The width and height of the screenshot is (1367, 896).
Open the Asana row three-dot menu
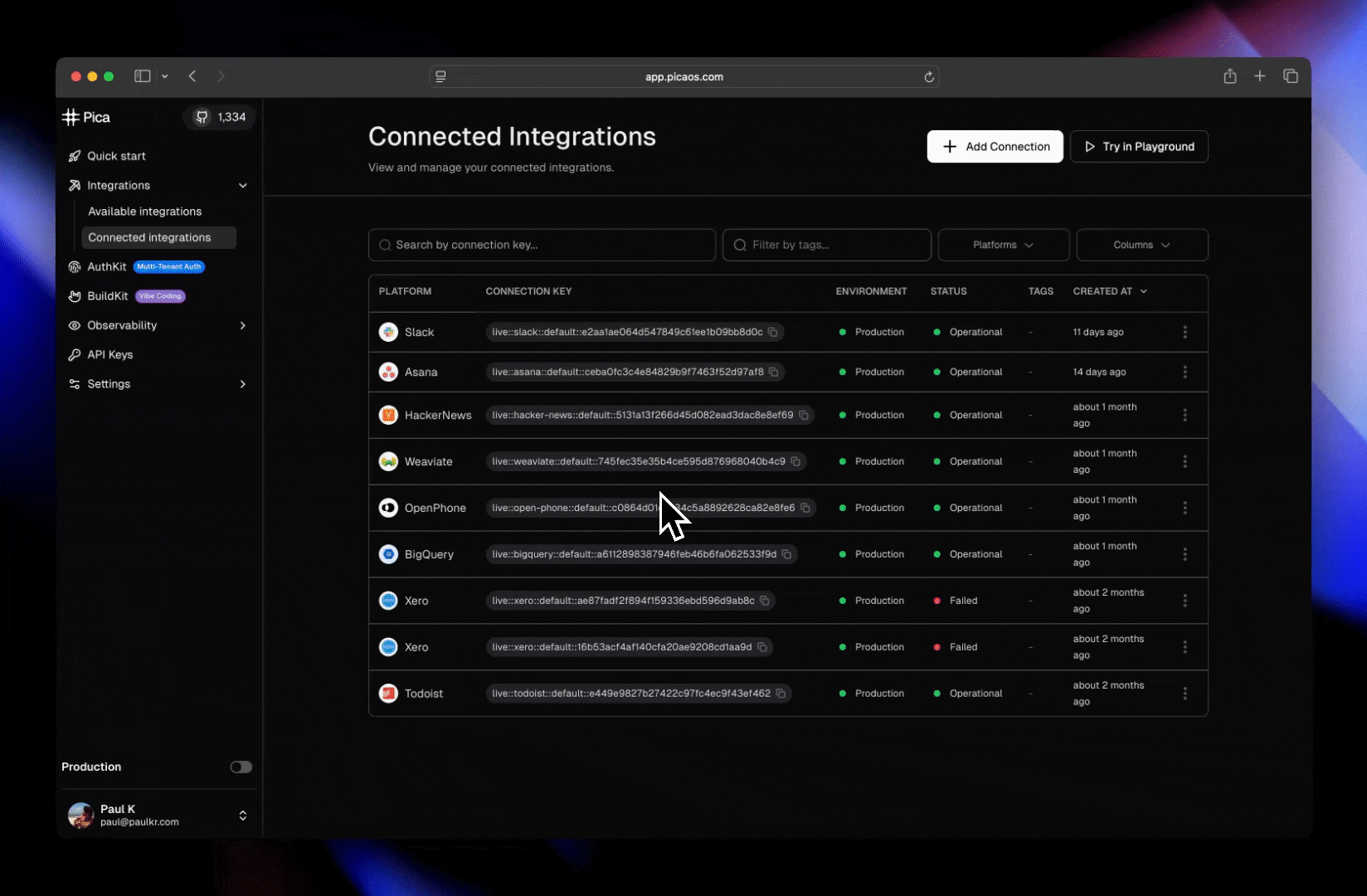pos(1185,372)
